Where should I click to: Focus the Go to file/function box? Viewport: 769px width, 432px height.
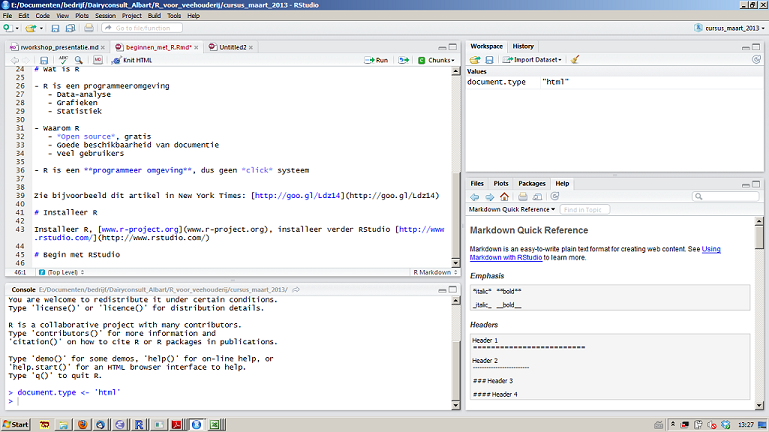(x=142, y=28)
